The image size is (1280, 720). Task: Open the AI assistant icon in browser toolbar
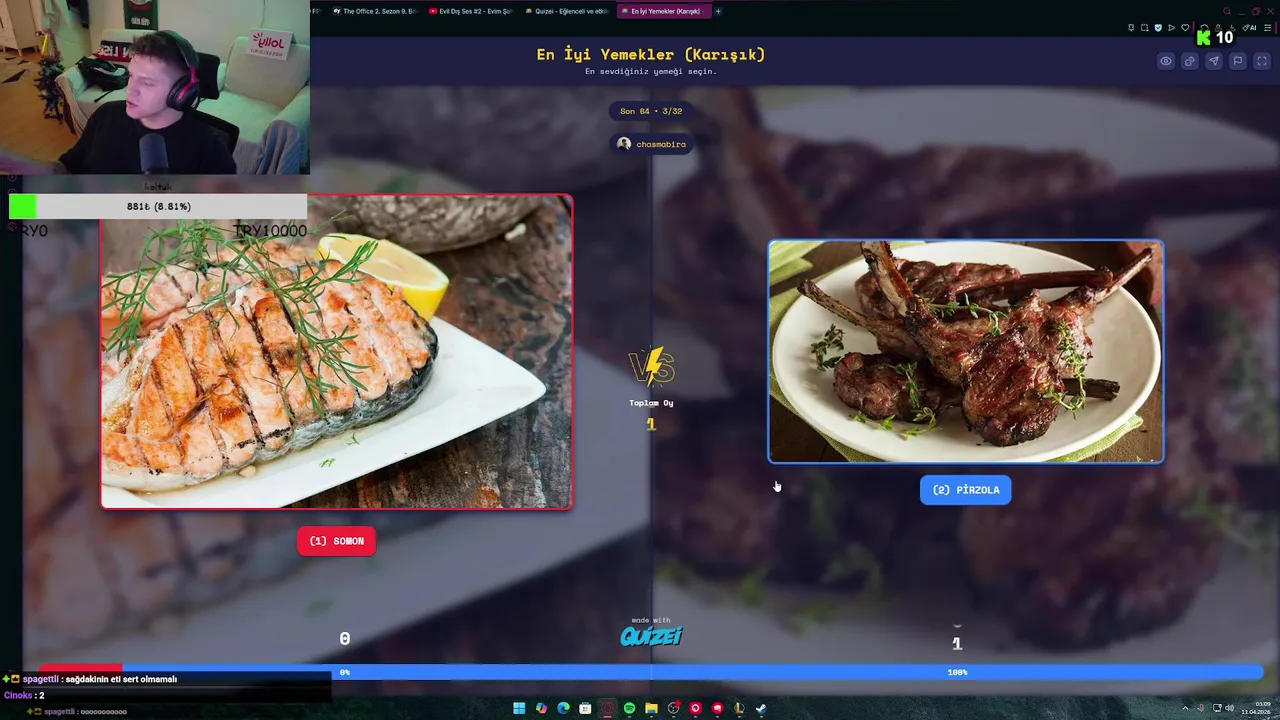coord(1249,28)
